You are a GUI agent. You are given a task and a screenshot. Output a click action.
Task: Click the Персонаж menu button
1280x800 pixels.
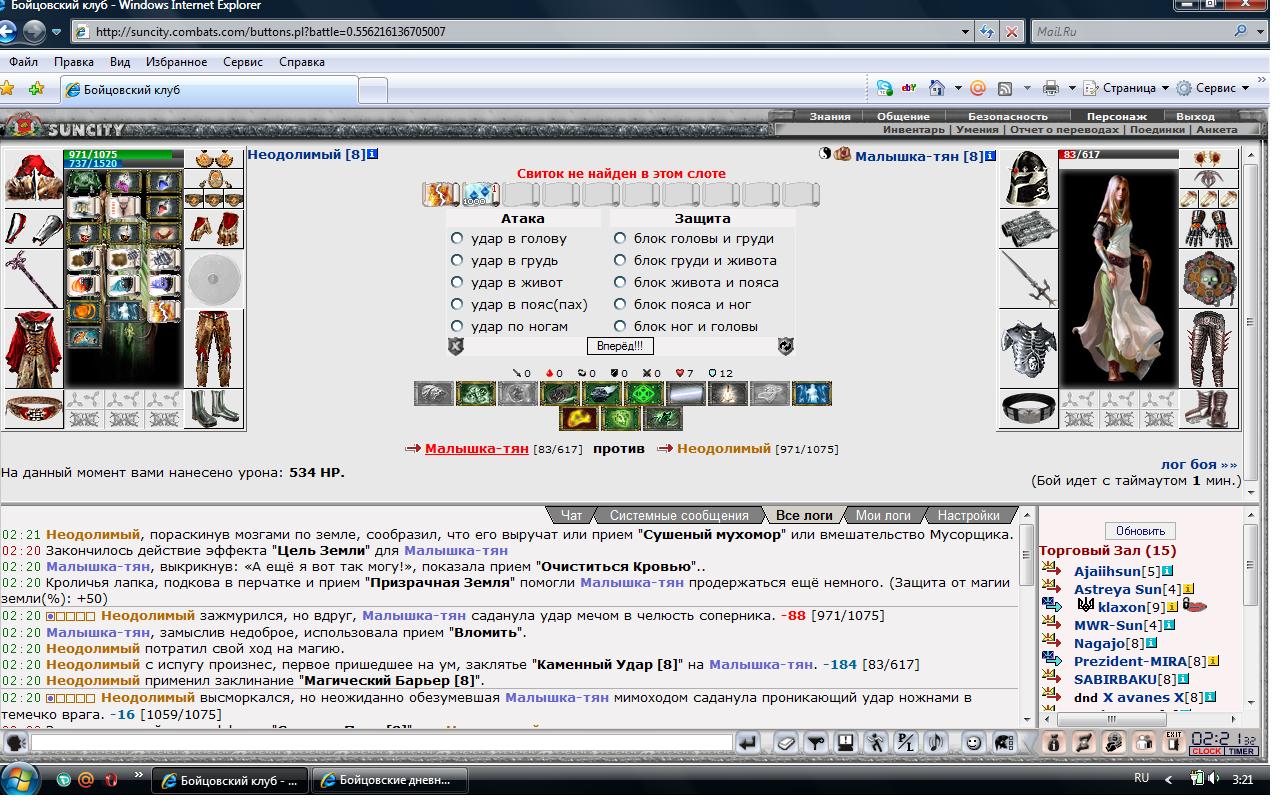pos(1116,116)
